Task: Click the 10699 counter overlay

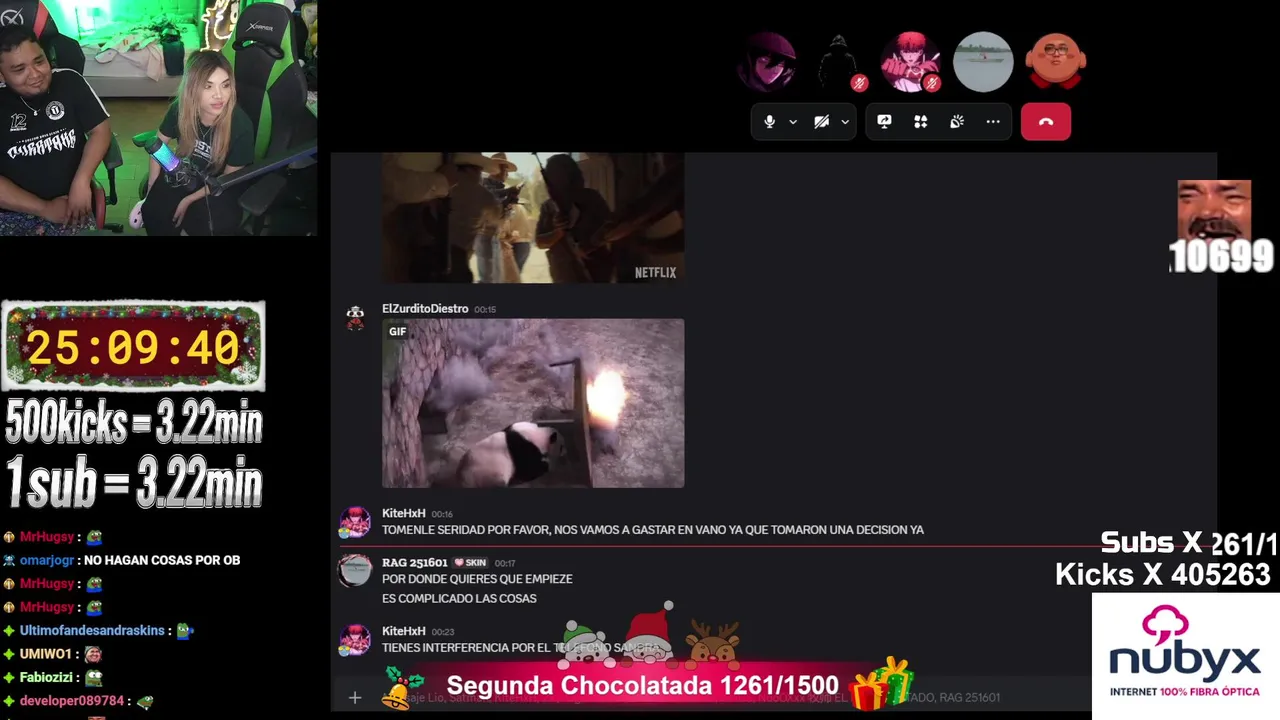Action: 1221,256
